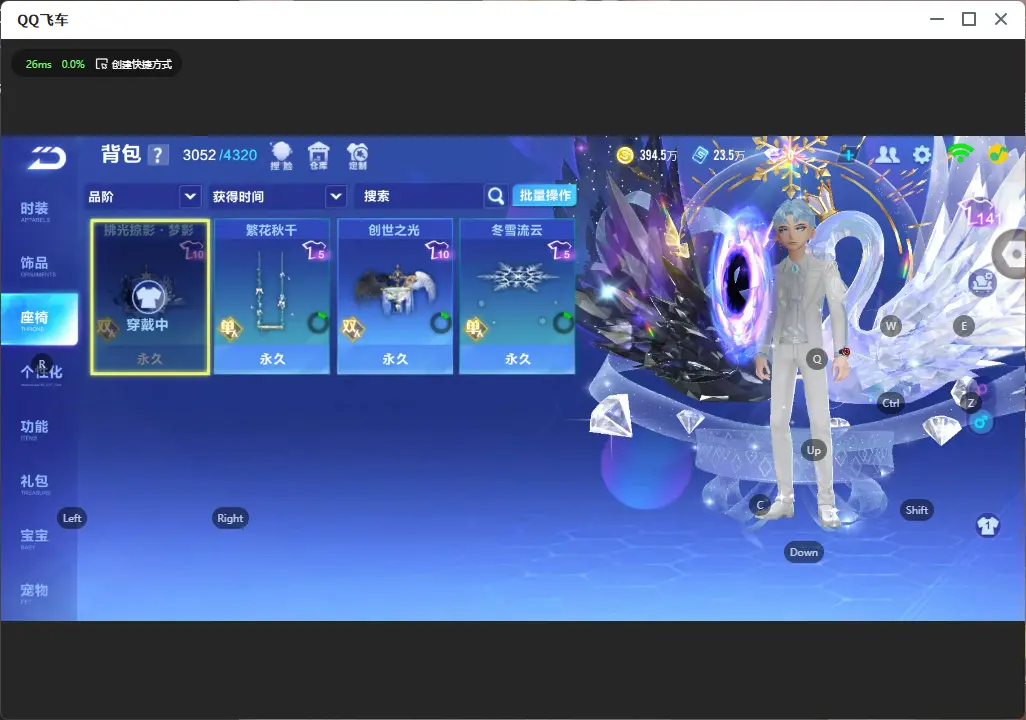This screenshot has width=1026, height=720.
Task: Switch to the 饰品 ornaments tab
Action: click(35, 264)
